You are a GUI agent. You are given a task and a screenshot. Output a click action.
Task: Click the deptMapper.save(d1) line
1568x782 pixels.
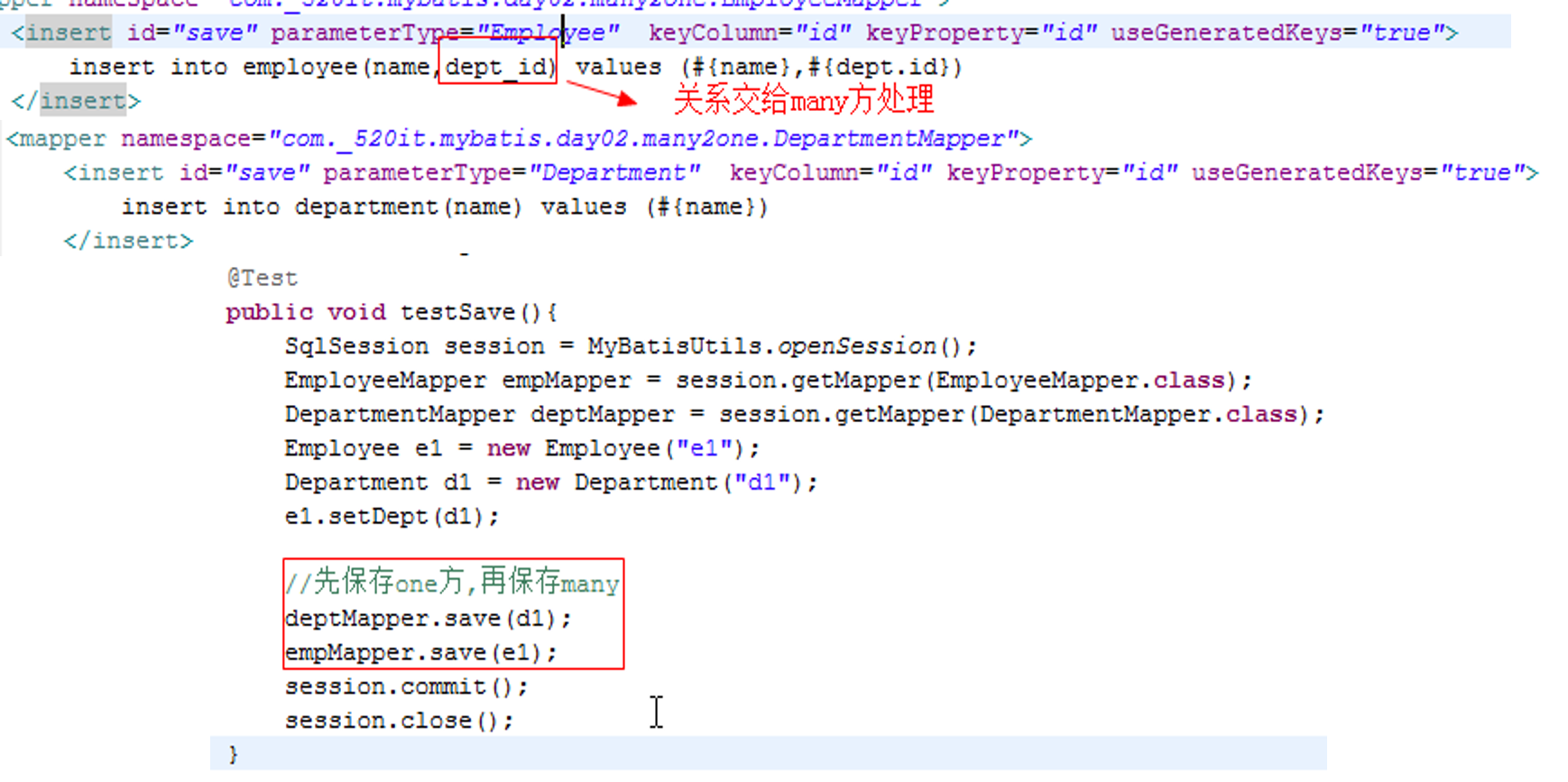428,619
